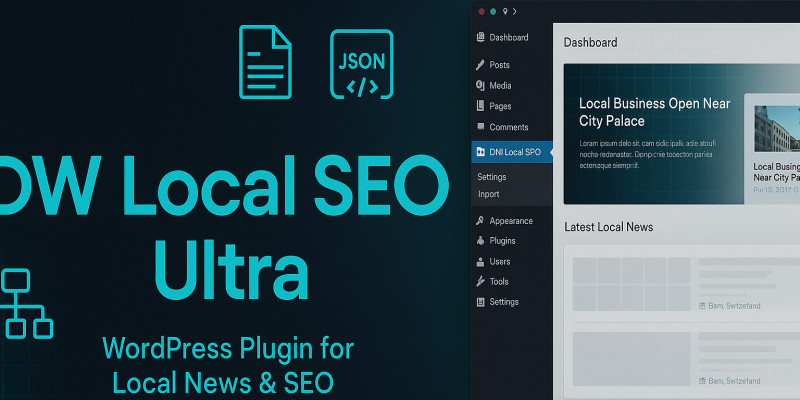
Task: Click the Appearance brush icon
Action: pos(480,221)
